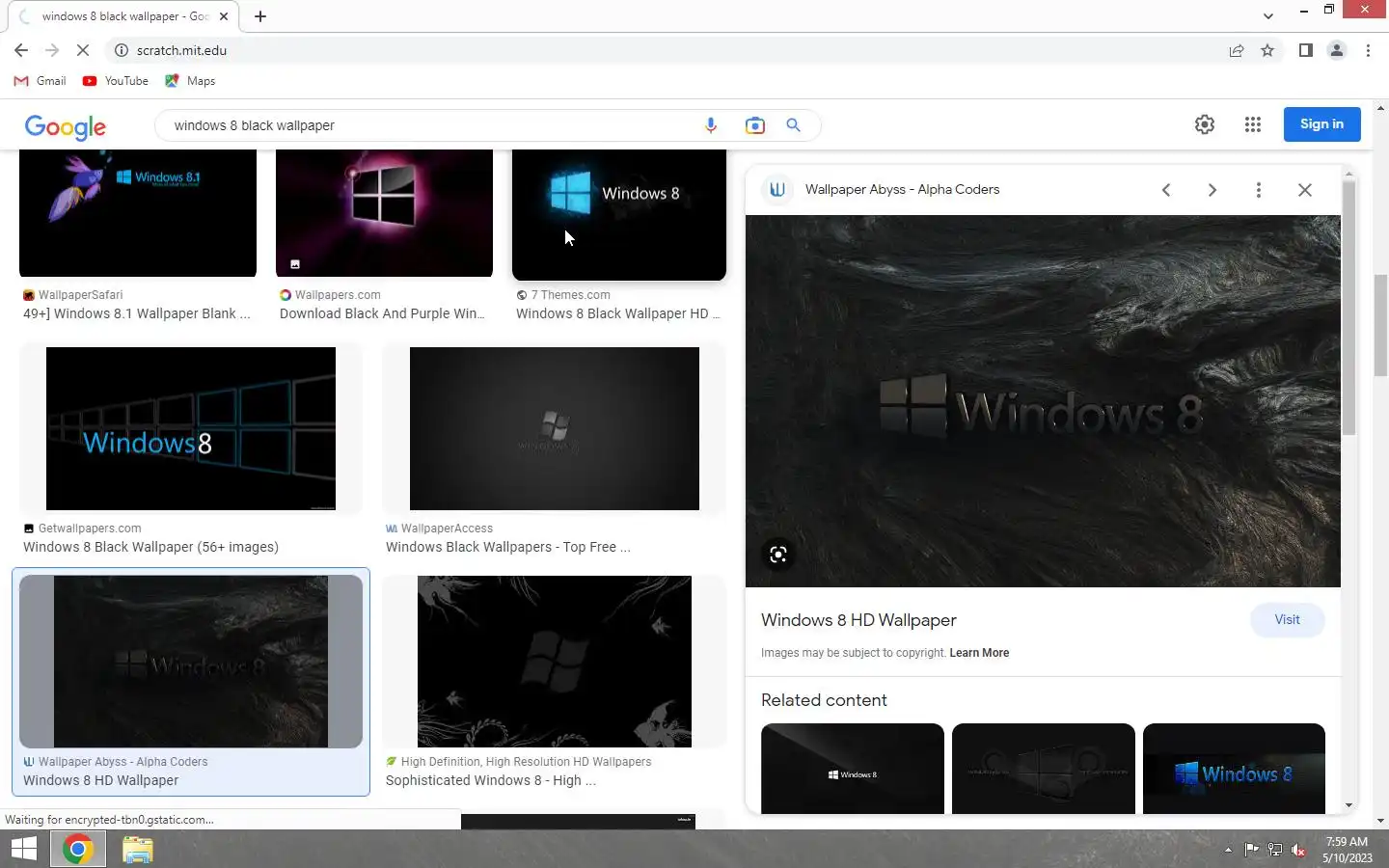Open link 49+] Windows 8.1 Wallpaper Blank
The height and width of the screenshot is (868, 1389).
[137, 313]
